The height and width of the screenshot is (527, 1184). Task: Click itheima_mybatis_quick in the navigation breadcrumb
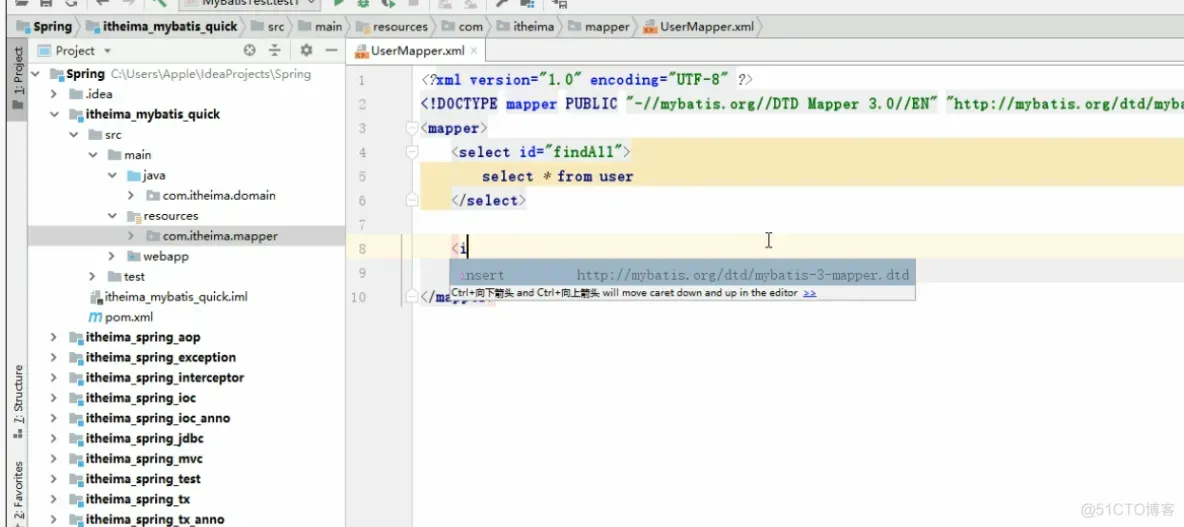click(162, 26)
